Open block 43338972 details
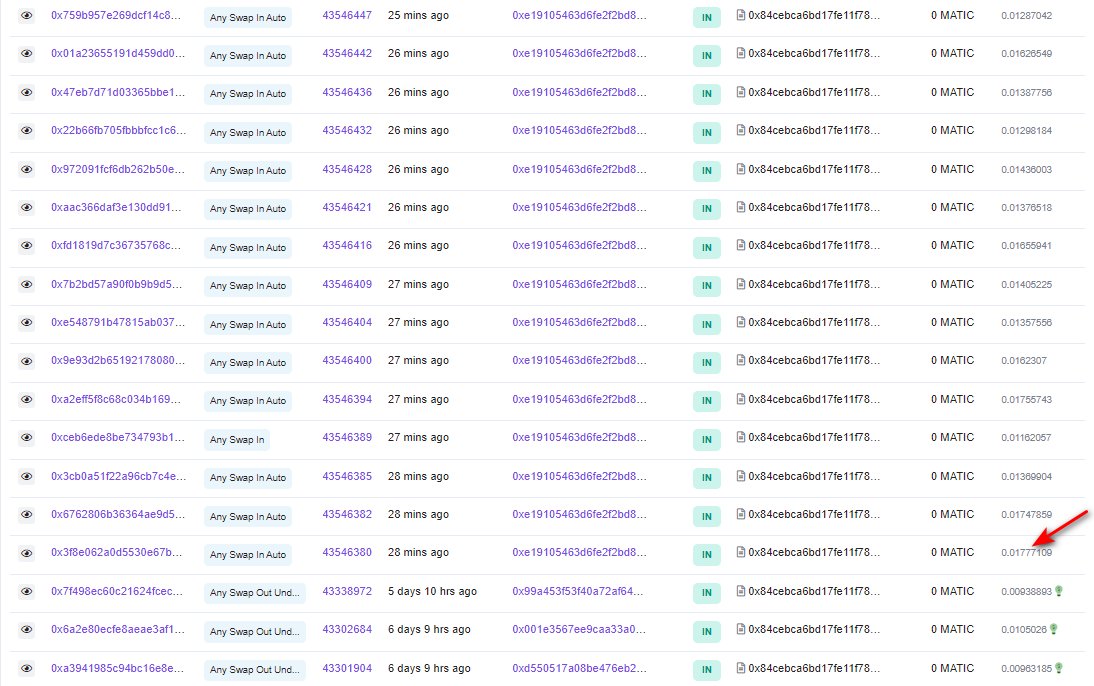This screenshot has height=686, width=1094. click(x=347, y=591)
